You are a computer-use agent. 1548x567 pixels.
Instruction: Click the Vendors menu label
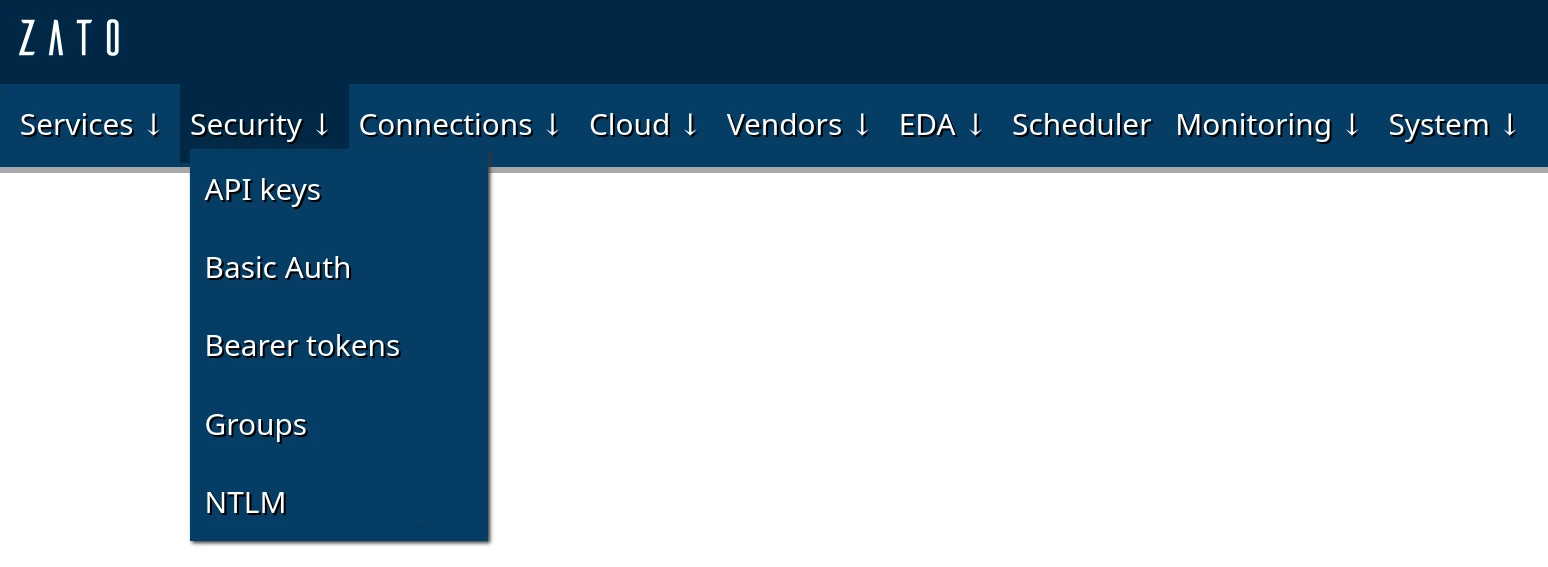[784, 125]
